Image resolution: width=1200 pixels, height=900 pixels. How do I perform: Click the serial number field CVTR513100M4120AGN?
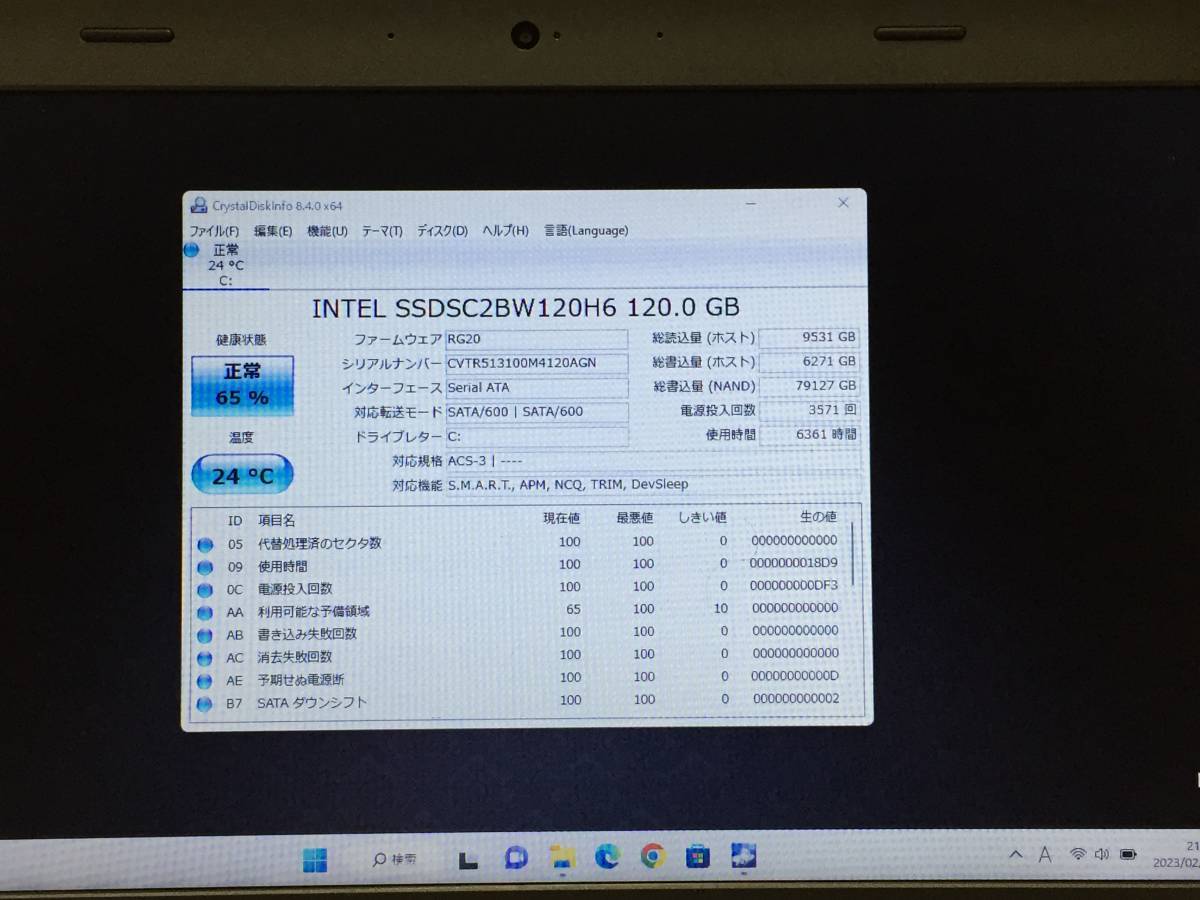pyautogui.click(x=537, y=364)
